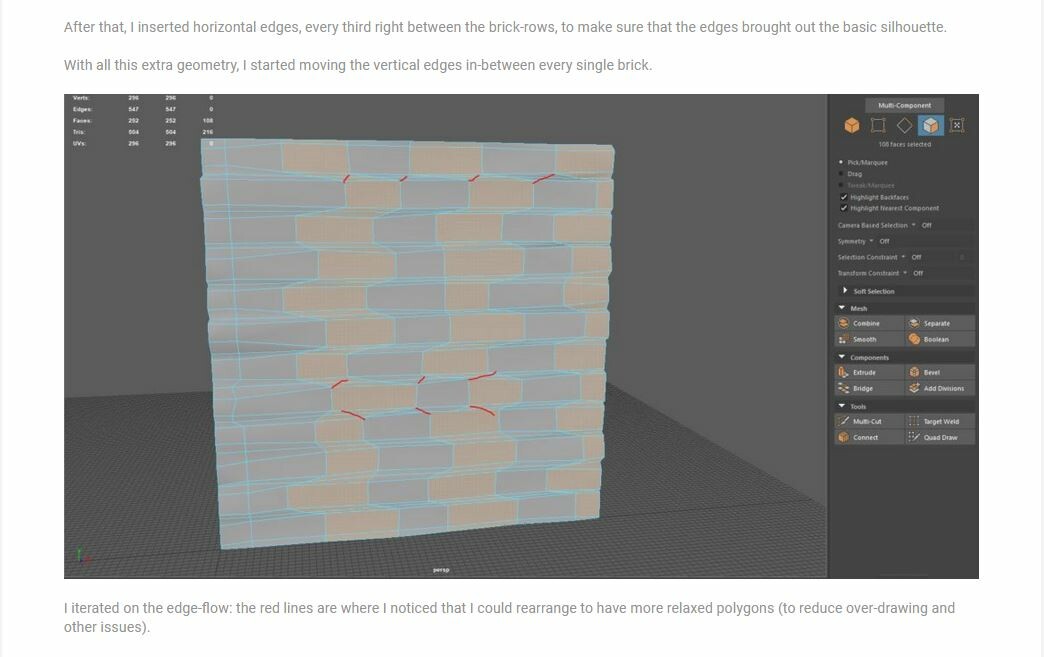Click the Faces stat row label
Screen dimensions: 1044x657
[x=83, y=120]
